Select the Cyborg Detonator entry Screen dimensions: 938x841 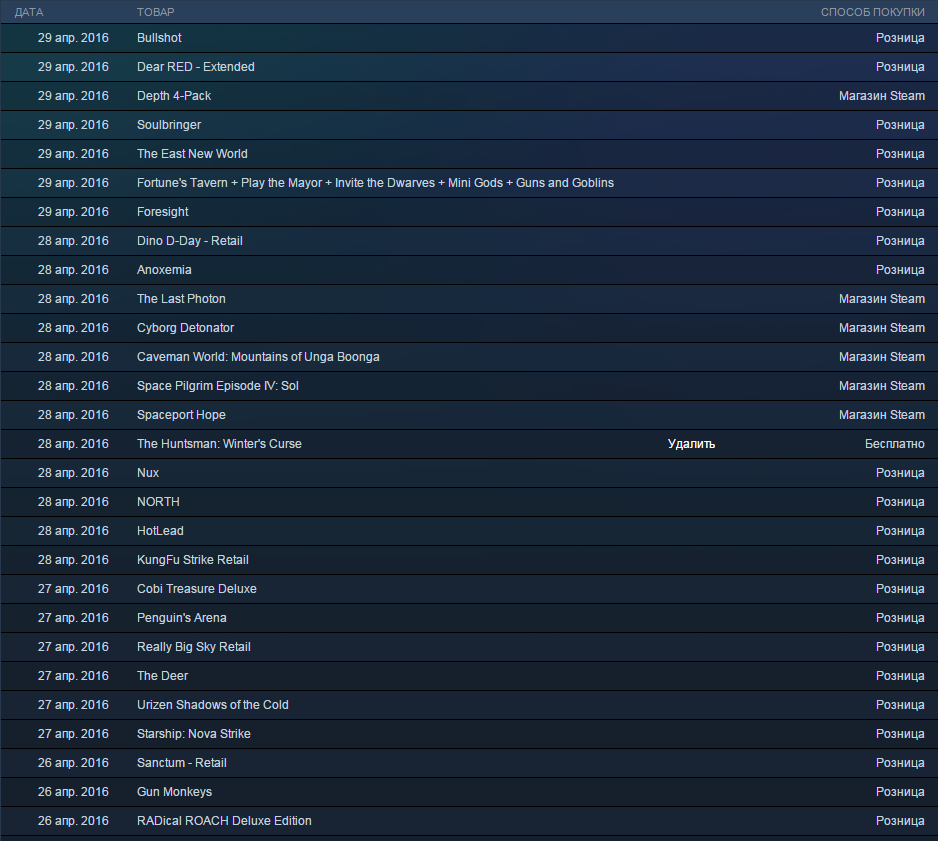(185, 328)
